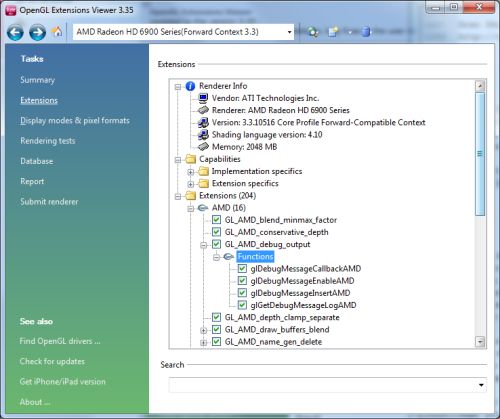The height and width of the screenshot is (419, 500).
Task: Open the Submit renderer page
Action: click(x=49, y=202)
